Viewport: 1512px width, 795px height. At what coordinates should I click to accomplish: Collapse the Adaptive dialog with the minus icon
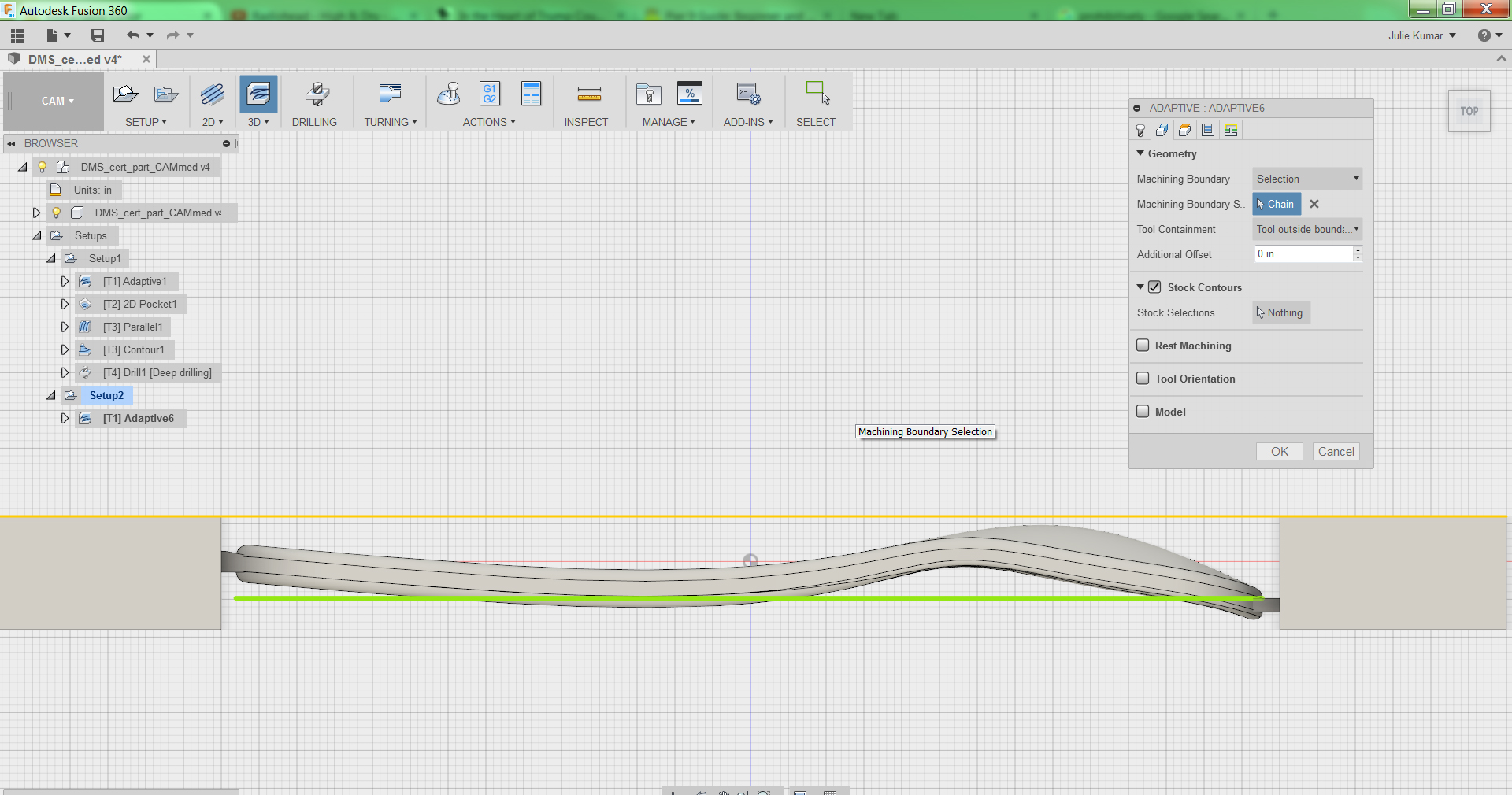tap(1137, 108)
